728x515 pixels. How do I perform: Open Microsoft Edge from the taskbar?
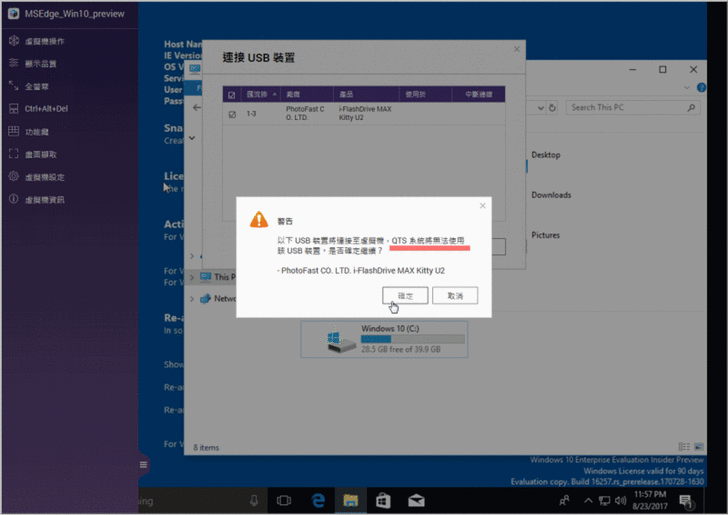tap(318, 500)
